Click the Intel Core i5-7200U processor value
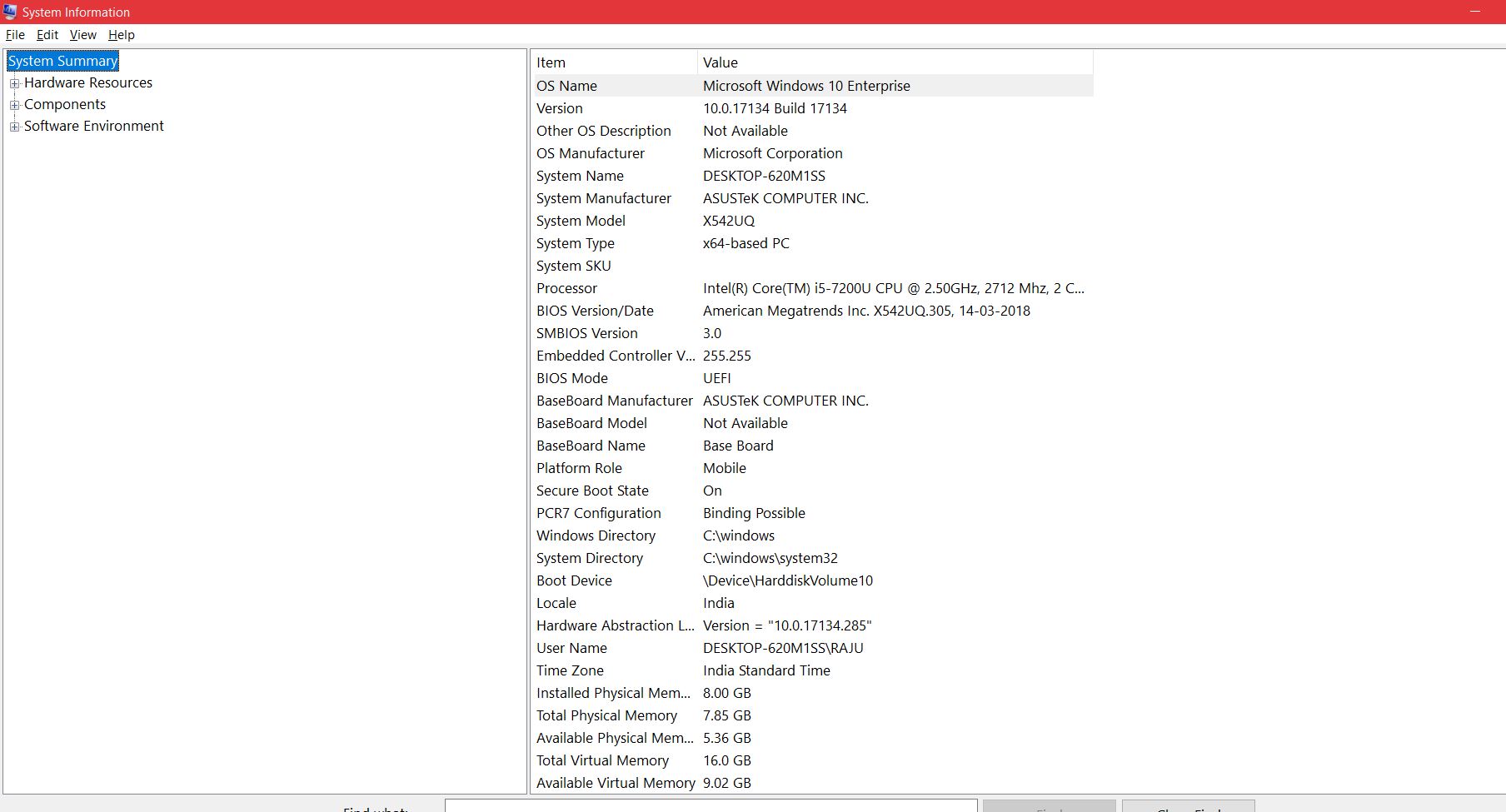 click(894, 288)
